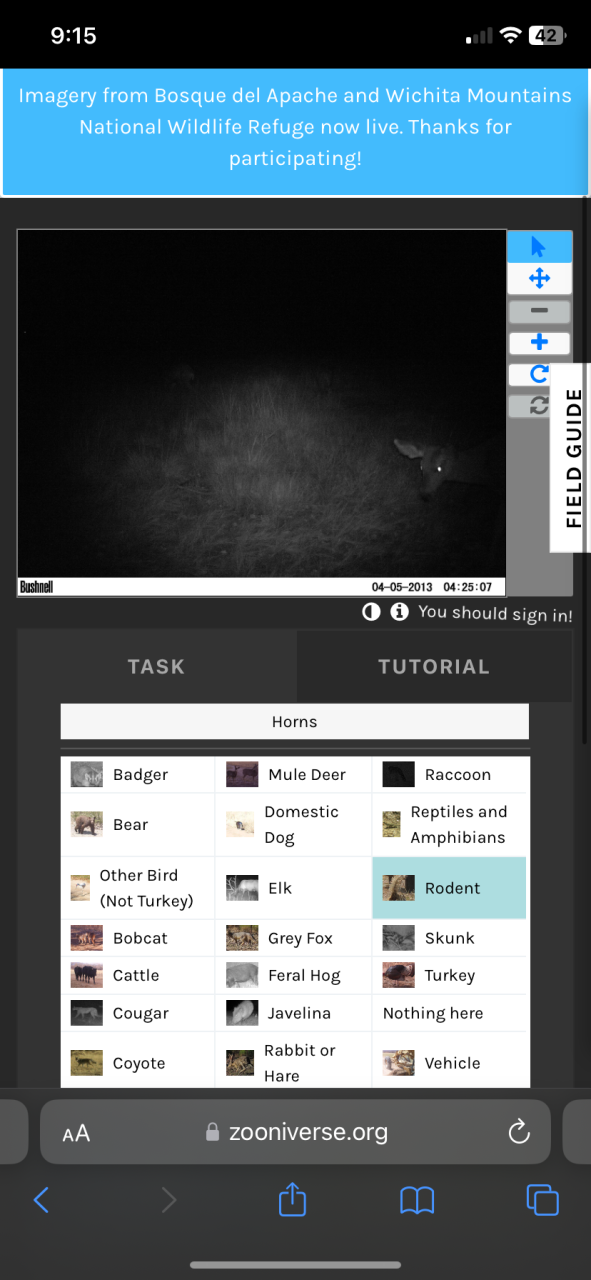Viewport: 591px width, 1280px height.
Task: Activate the pan move tool
Action: pyautogui.click(x=539, y=278)
